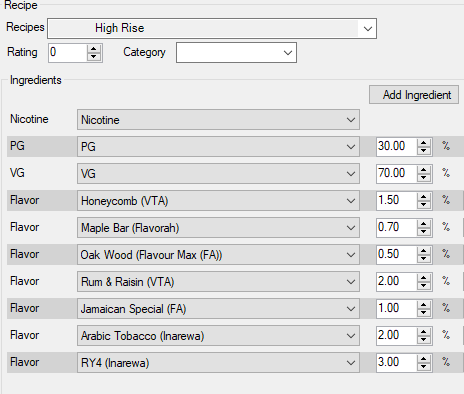Click the Flavor label beside Honeycomb (VTA)
Screen dimensions: 464x394
tap(25, 200)
